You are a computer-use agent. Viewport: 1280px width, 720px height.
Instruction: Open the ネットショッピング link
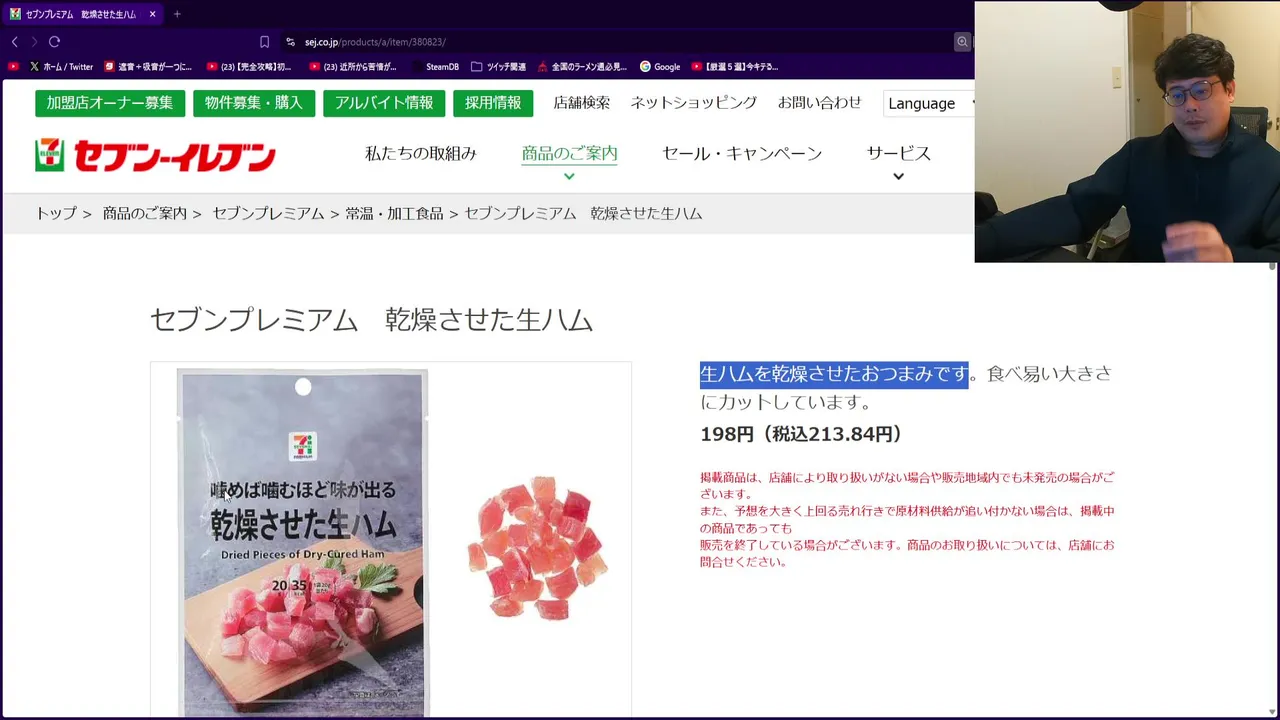pyautogui.click(x=694, y=103)
